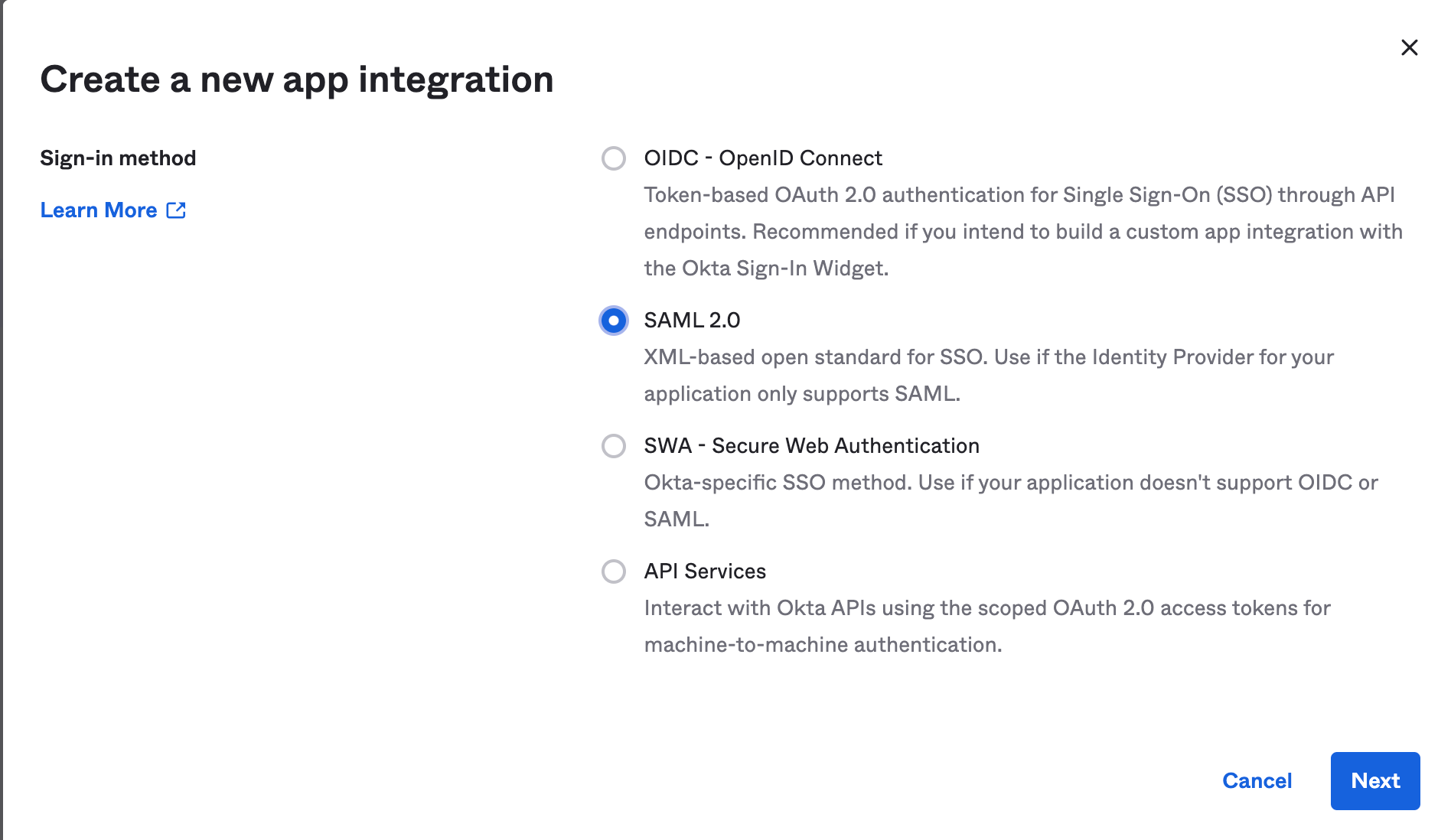1451x840 pixels.
Task: Click the external link icon beside Learn More
Action: (176, 210)
